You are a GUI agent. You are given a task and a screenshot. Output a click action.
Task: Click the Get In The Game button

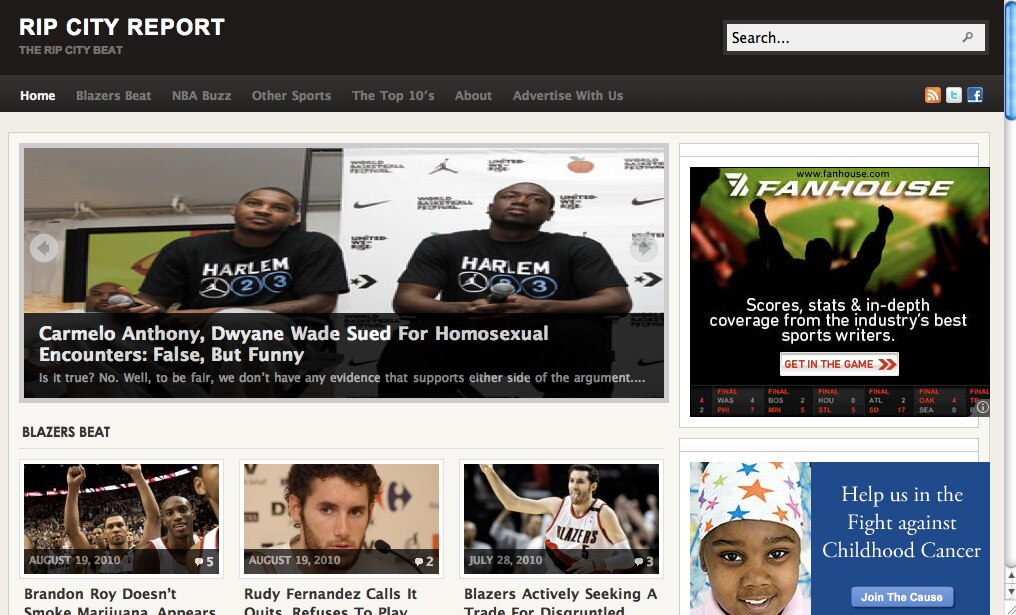point(839,364)
